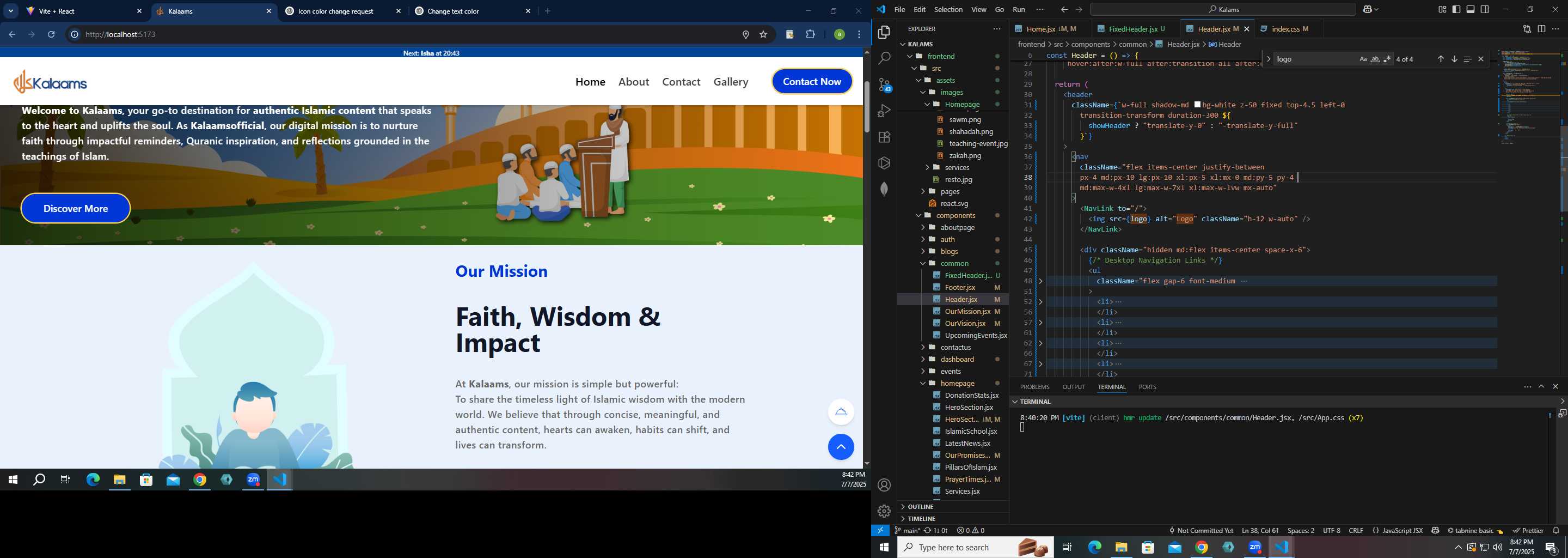Toggle Primary Side Bar visibility
The width and height of the screenshot is (1568, 558).
[x=1456, y=10]
